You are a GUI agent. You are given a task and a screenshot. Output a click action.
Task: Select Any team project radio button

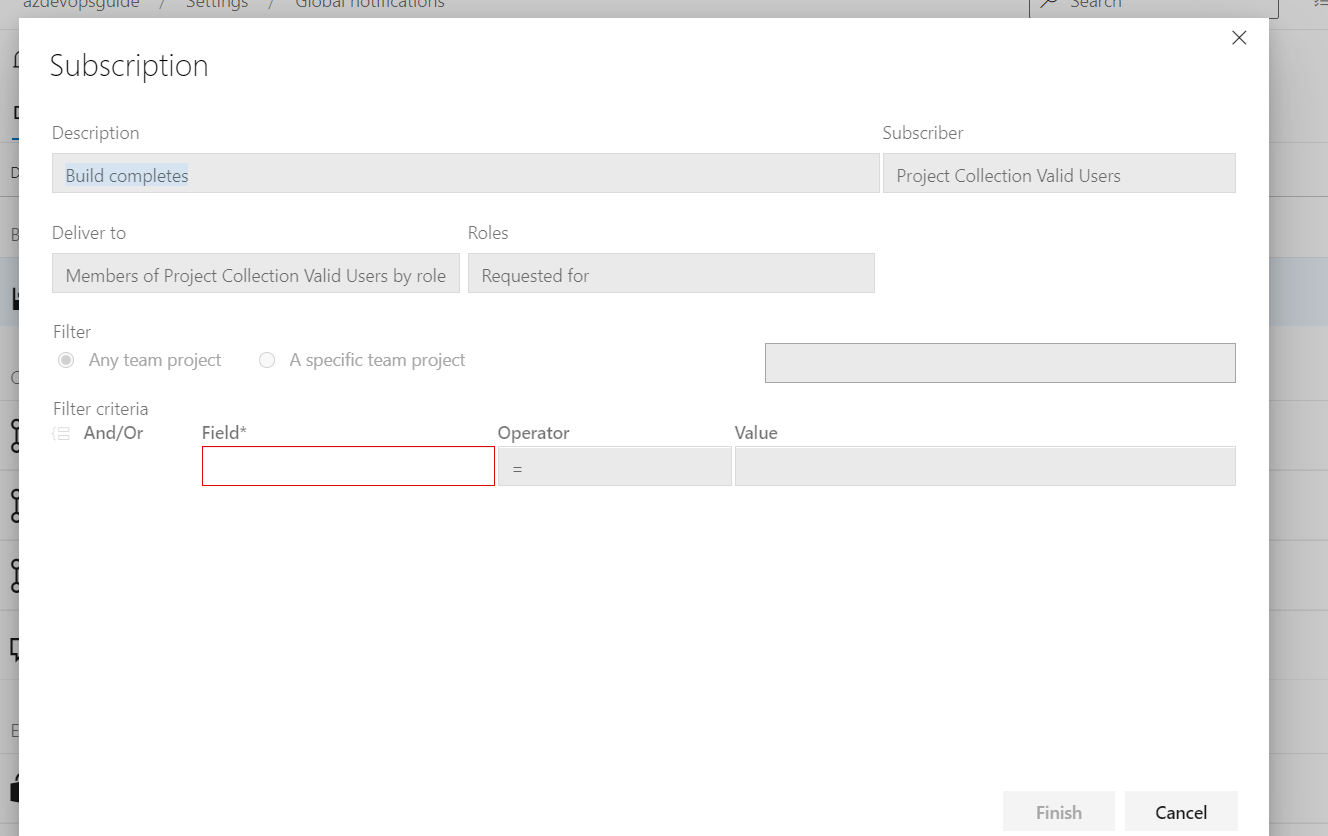point(67,360)
